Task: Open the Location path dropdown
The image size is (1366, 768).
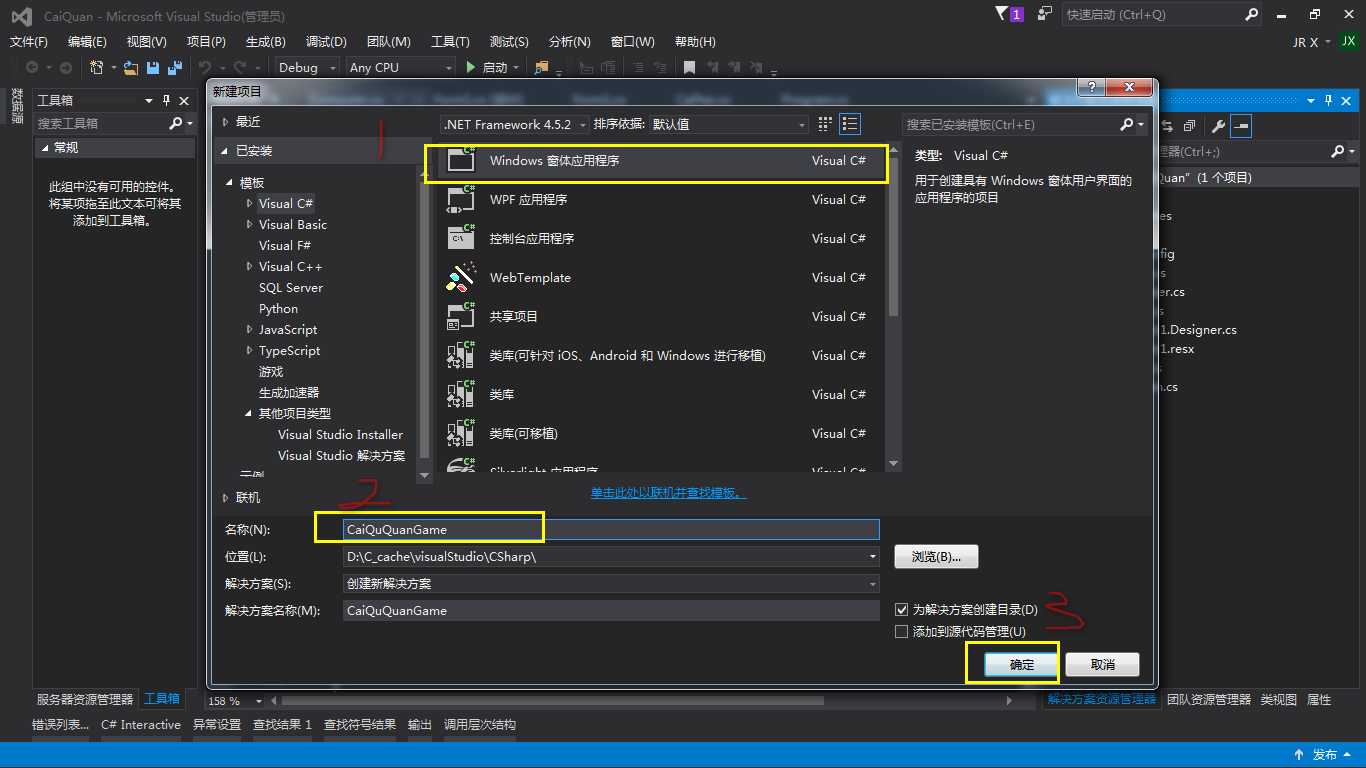Action: coord(873,557)
